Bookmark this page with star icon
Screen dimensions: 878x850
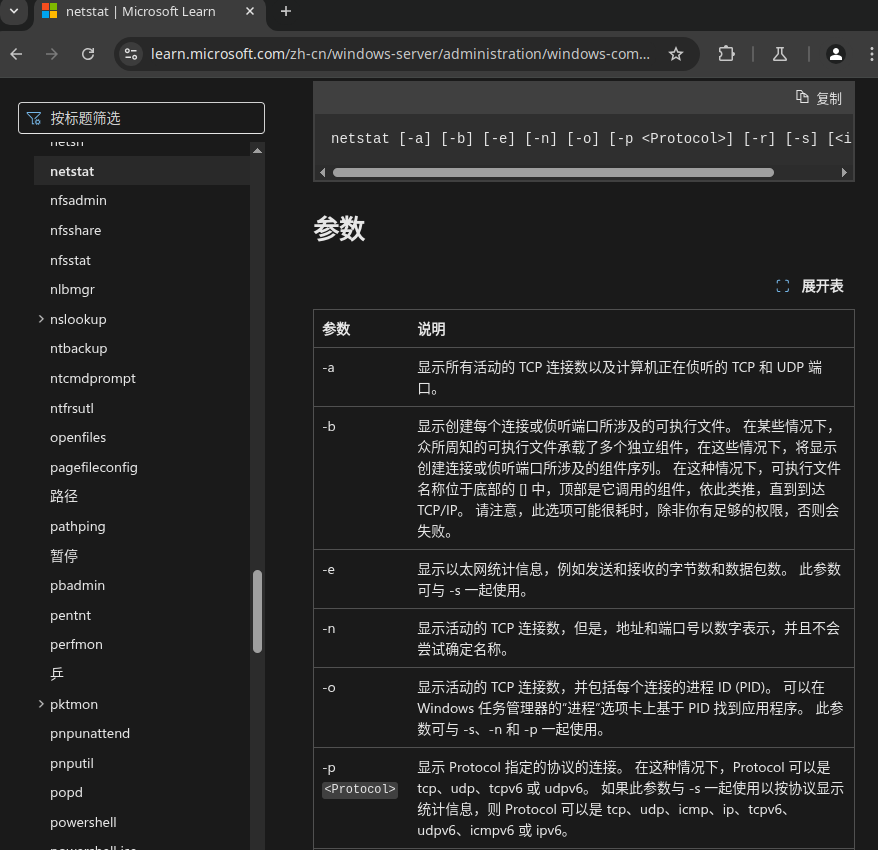[x=676, y=54]
